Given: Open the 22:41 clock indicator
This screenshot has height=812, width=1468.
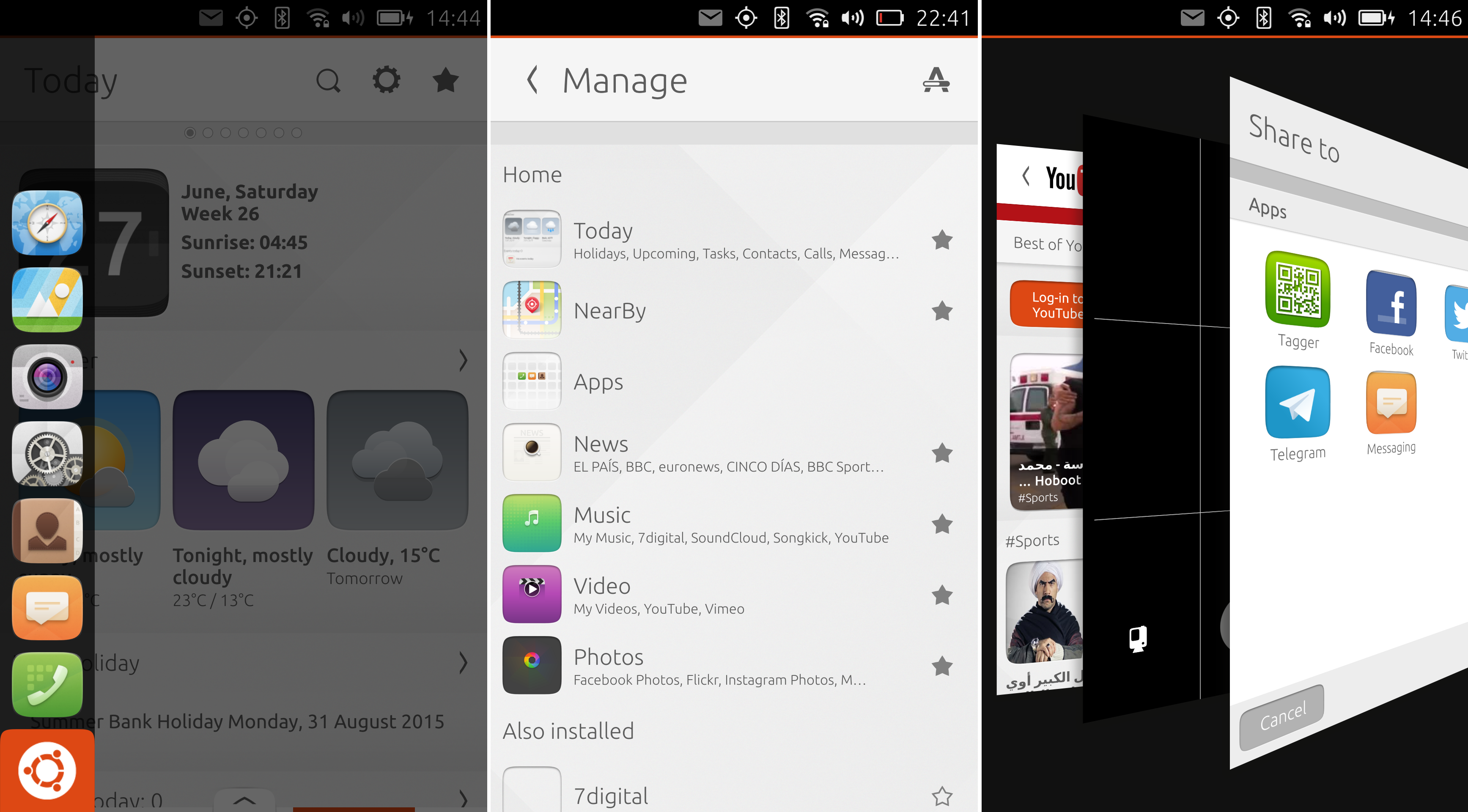Looking at the screenshot, I should click(943, 18).
